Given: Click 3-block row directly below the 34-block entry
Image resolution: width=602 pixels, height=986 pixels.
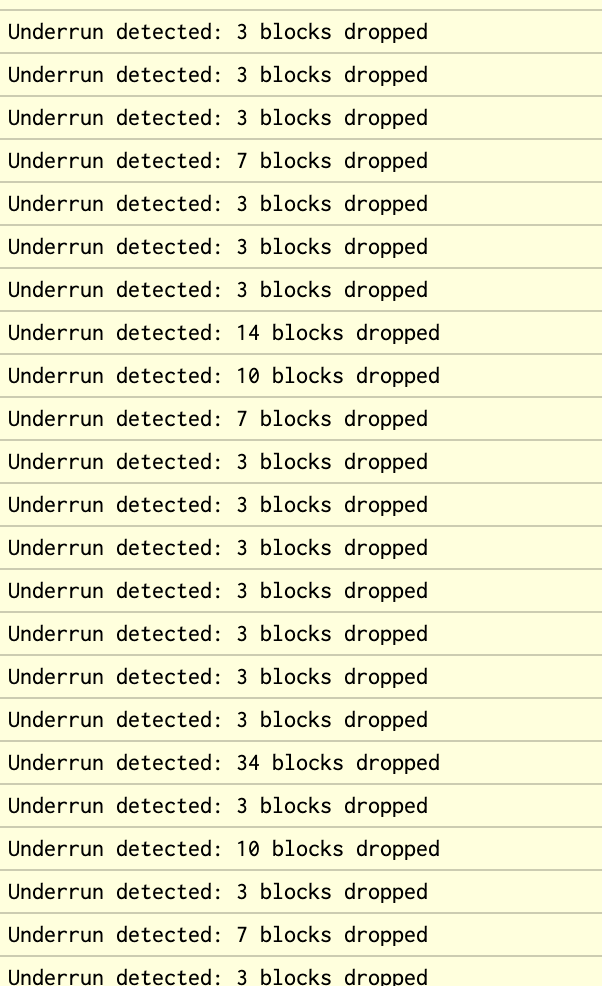Looking at the screenshot, I should [218, 806].
